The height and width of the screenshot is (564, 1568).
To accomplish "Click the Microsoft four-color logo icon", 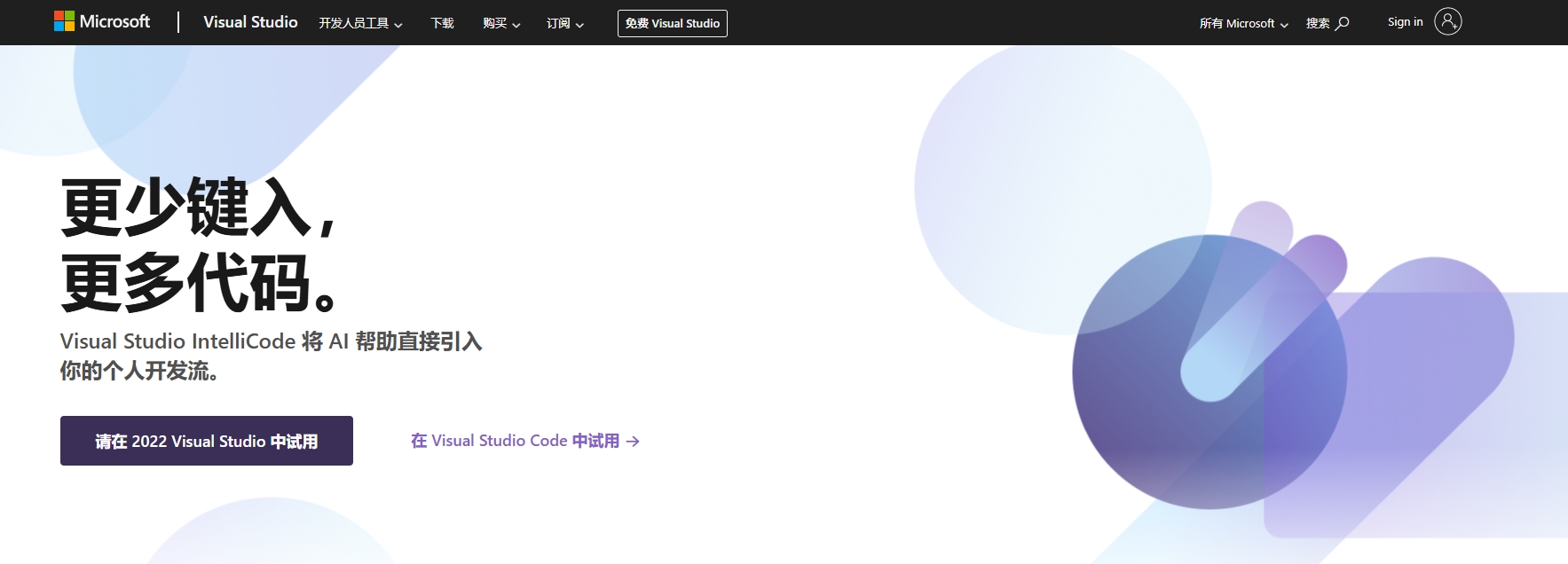I will click(x=64, y=21).
